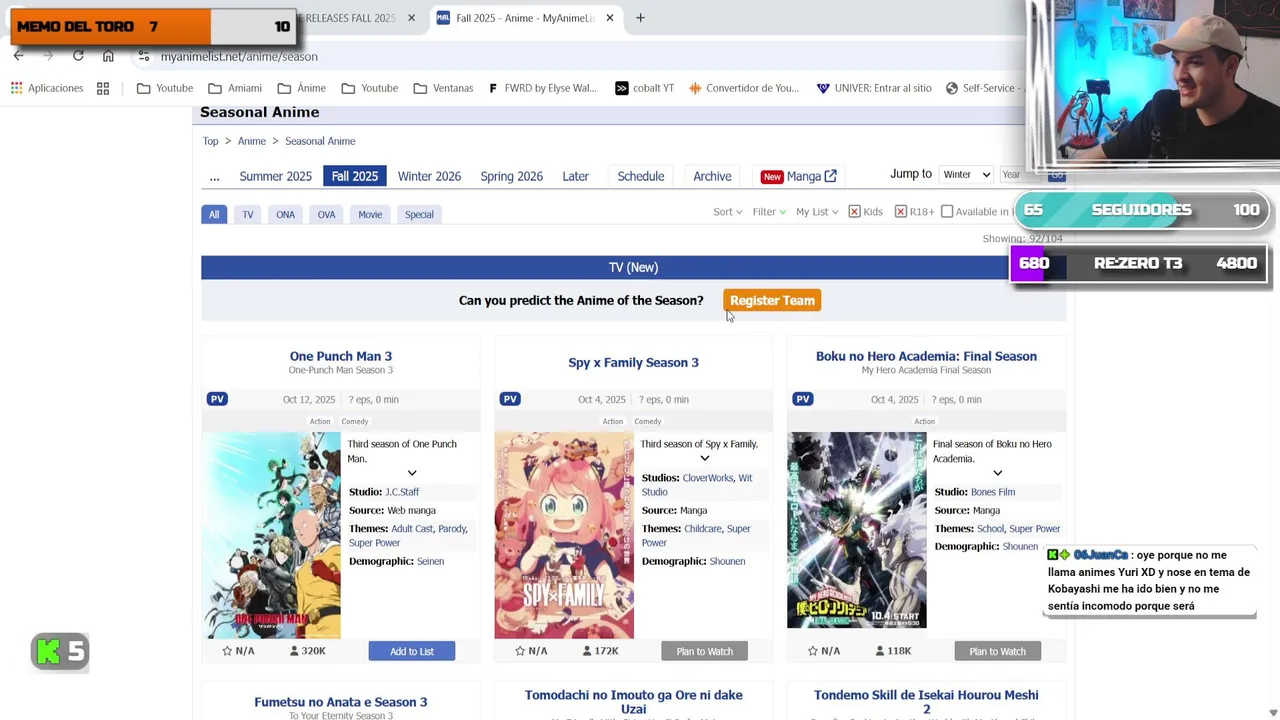The width and height of the screenshot is (1280, 720).
Task: Filter by the TV type pill
Action: click(x=247, y=214)
